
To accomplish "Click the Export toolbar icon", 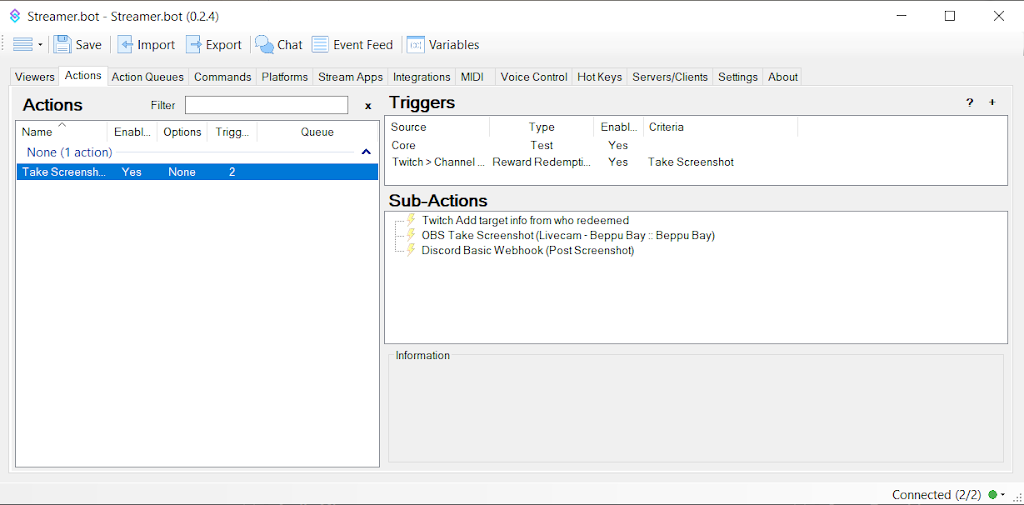I will [x=195, y=45].
